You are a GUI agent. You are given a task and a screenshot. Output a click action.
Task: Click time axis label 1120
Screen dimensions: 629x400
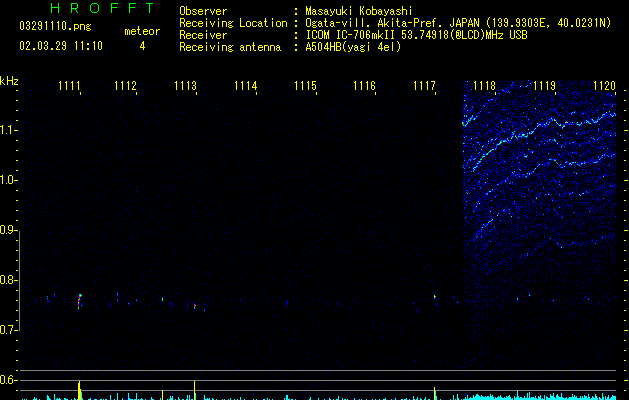[604, 86]
